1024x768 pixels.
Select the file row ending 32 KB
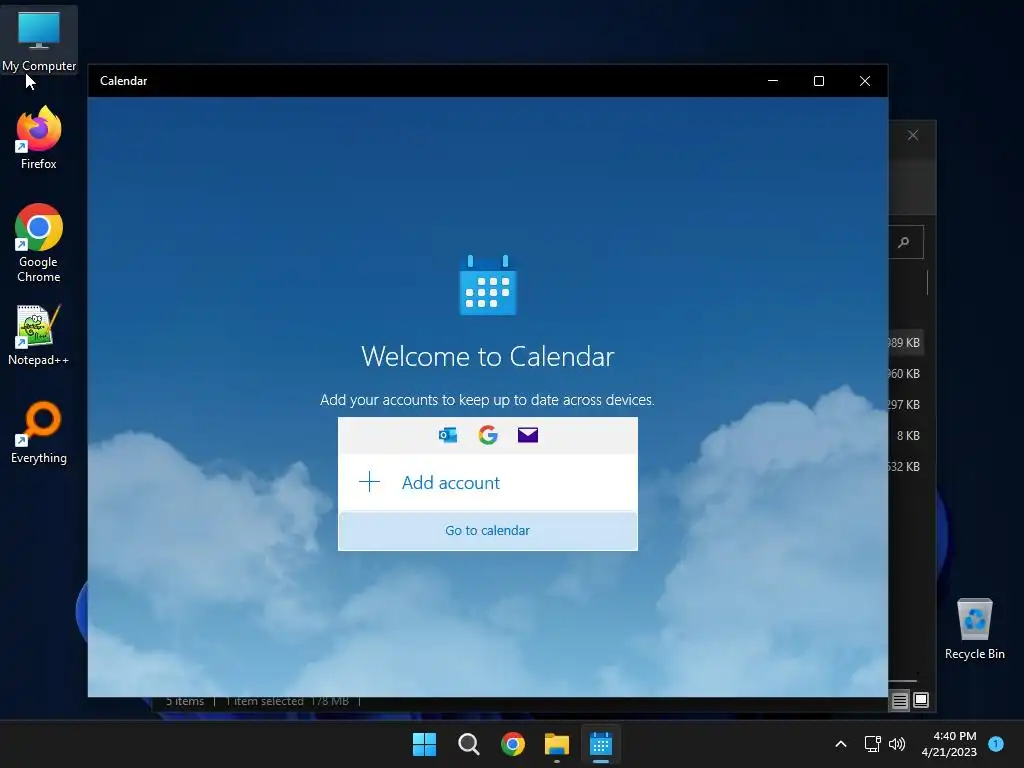point(906,466)
